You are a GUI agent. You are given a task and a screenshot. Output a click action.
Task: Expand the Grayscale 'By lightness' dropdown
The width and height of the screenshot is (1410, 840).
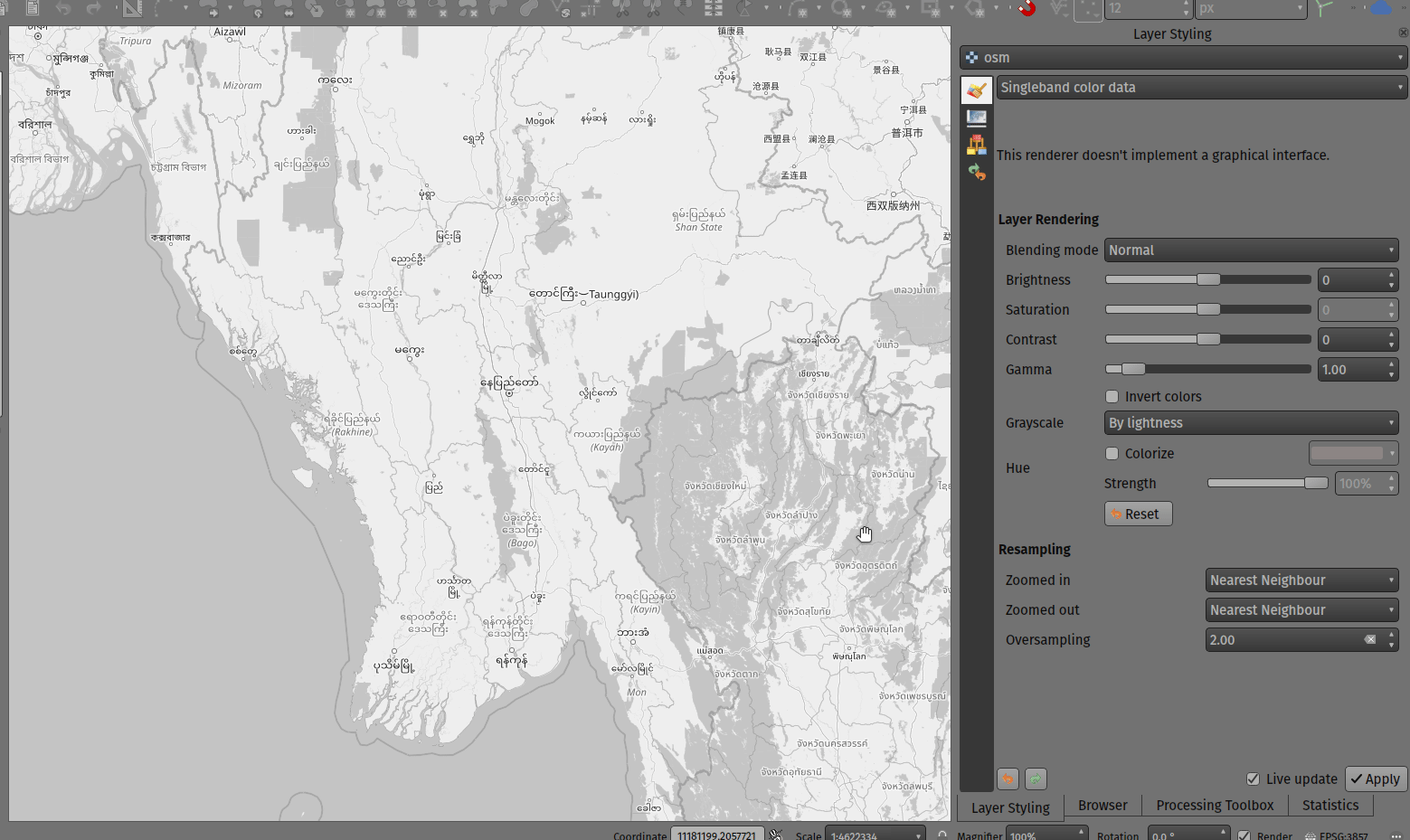click(1251, 423)
